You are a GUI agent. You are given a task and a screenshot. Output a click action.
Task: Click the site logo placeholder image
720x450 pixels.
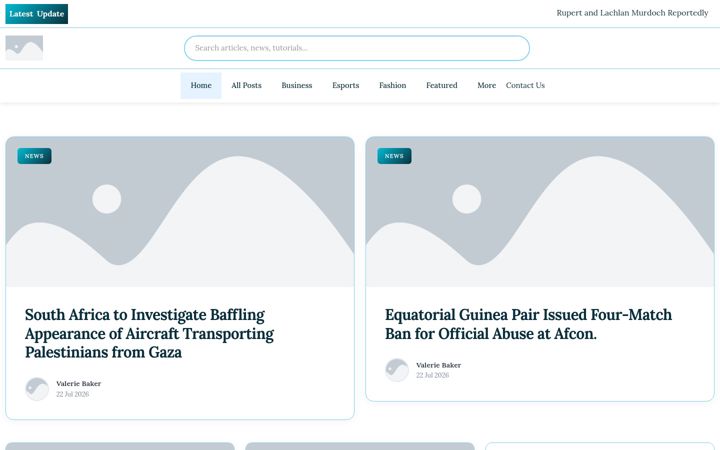(24, 48)
